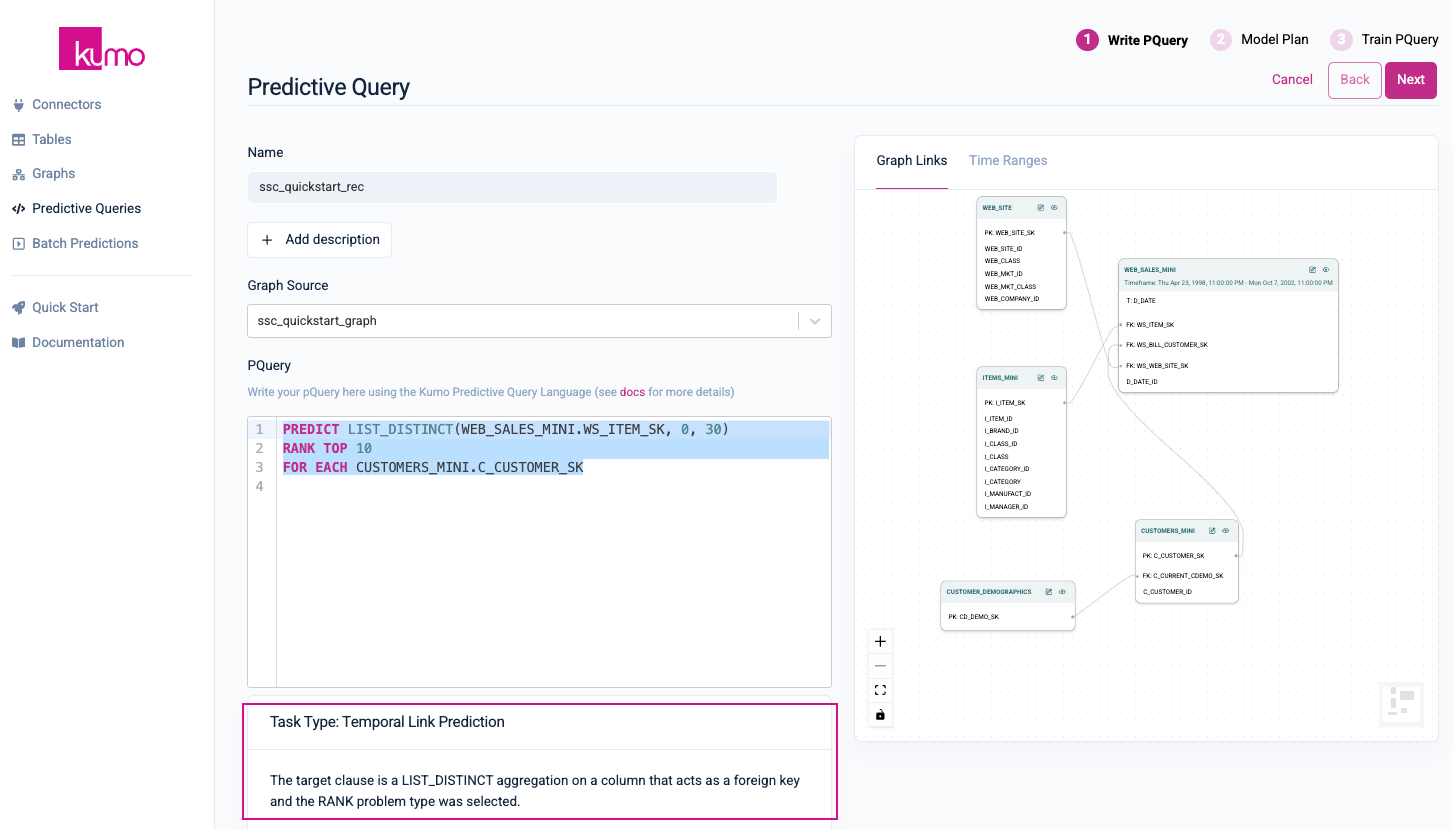The image size is (1453, 830).
Task: Switch to the Time Ranges tab
Action: 1008,160
